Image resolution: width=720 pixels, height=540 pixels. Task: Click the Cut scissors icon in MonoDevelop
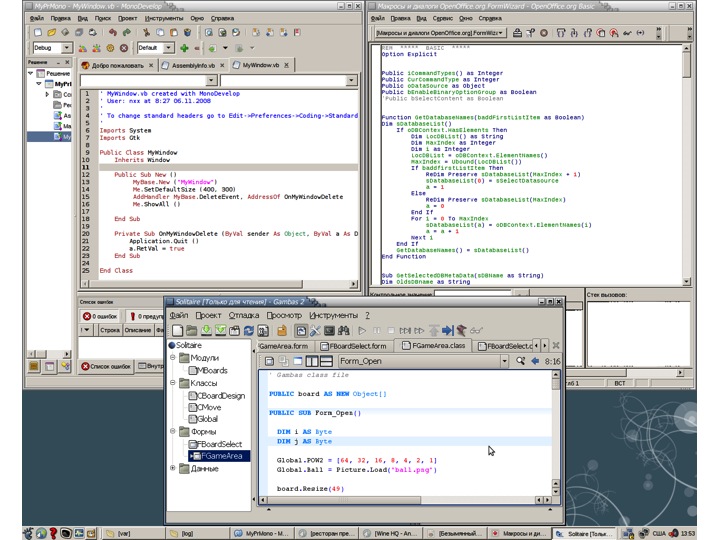[x=146, y=32]
